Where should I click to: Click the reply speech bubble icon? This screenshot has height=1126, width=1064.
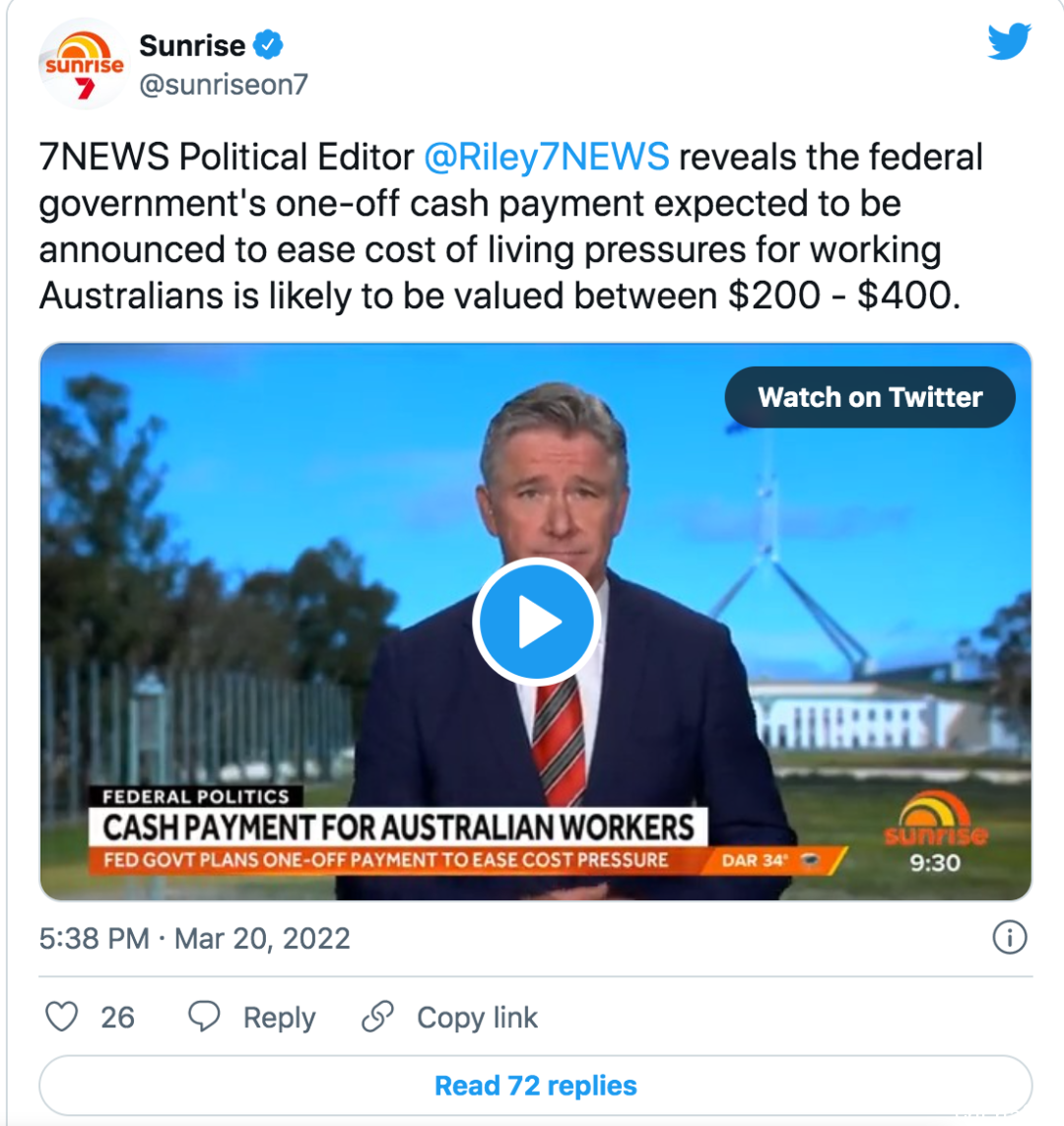pos(204,1017)
